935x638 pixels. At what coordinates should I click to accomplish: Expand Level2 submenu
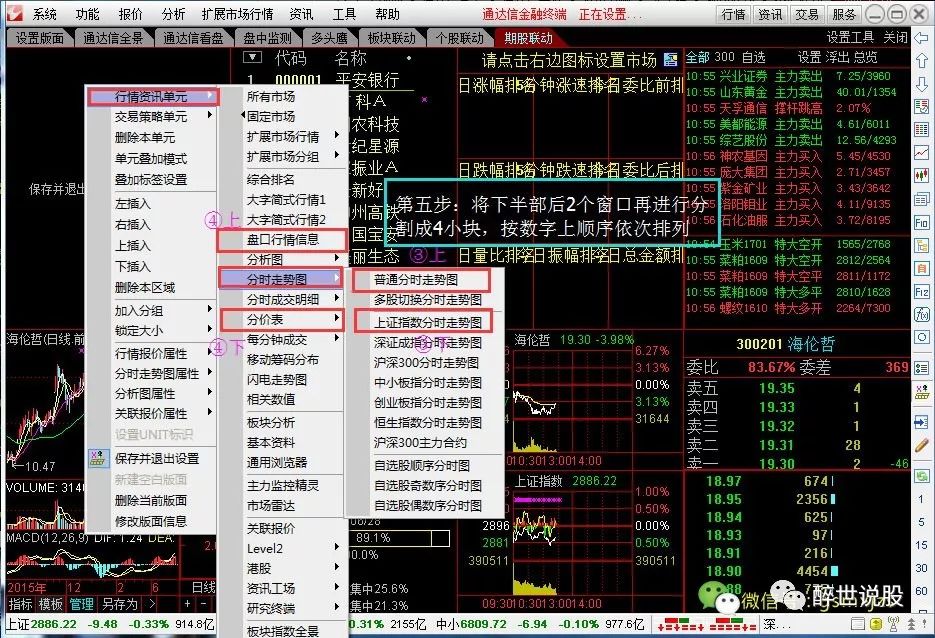[x=337, y=547]
